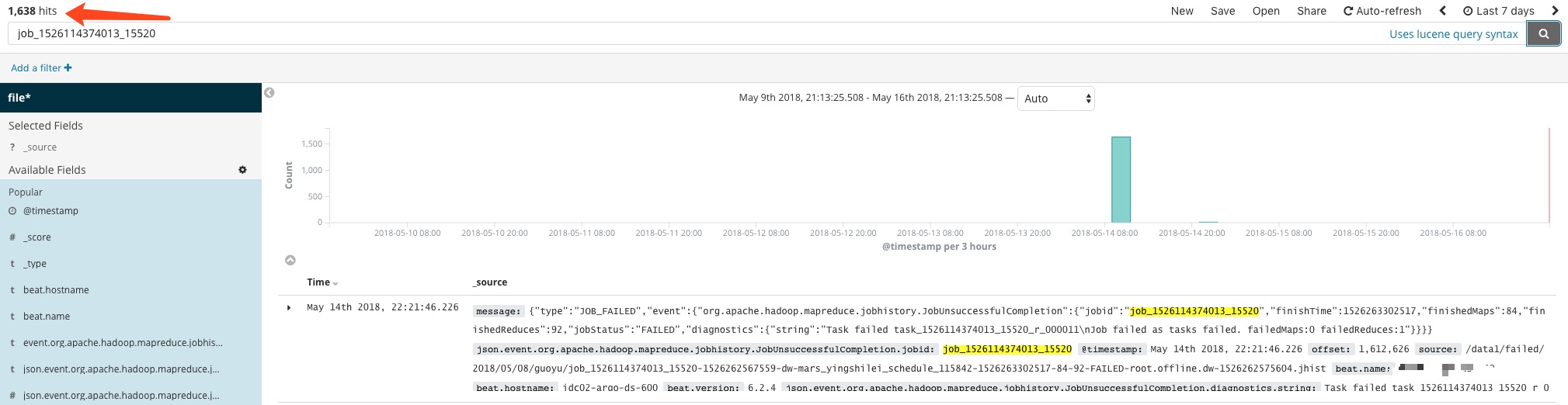This screenshot has width=1568, height=405.
Task: Select the beat.hostname field
Action: point(56,290)
